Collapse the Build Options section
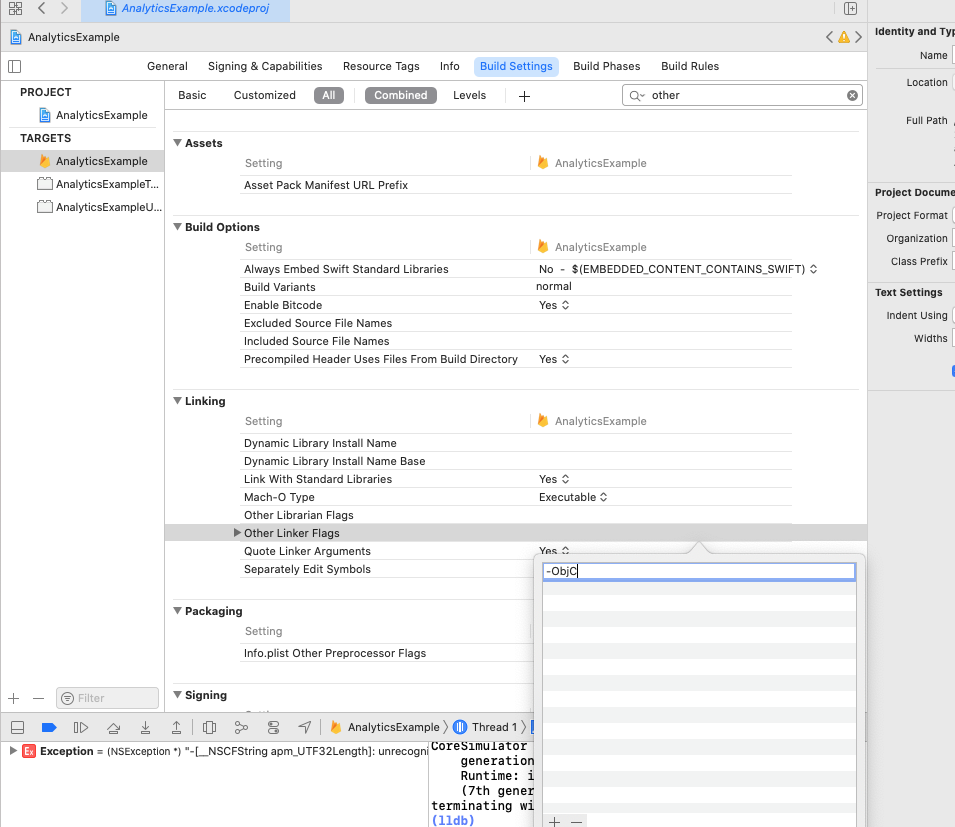The image size is (955, 827). pos(178,227)
